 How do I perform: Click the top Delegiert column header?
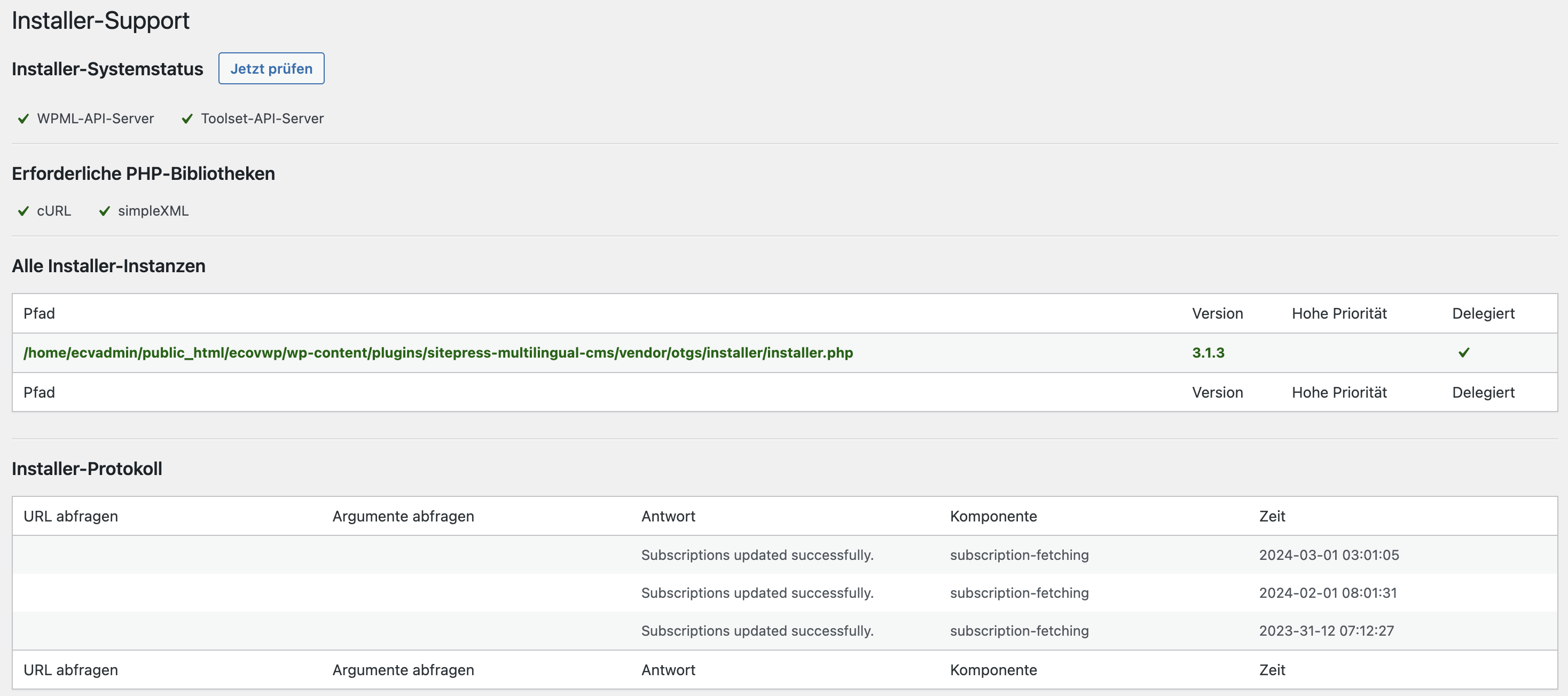point(1484,313)
